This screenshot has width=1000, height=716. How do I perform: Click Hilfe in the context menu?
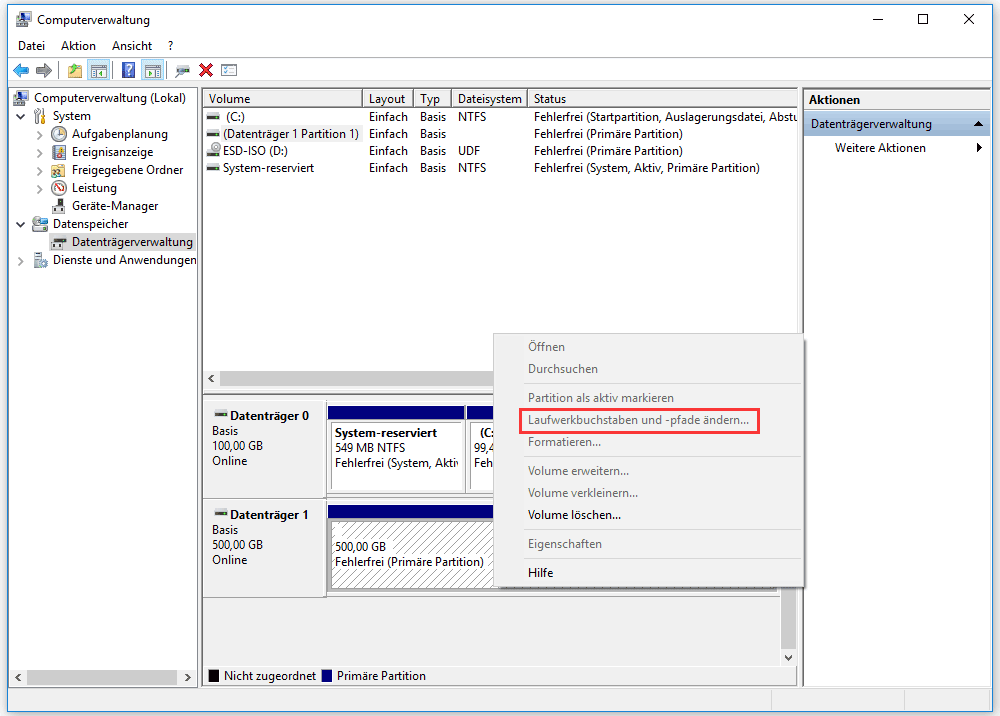point(540,573)
